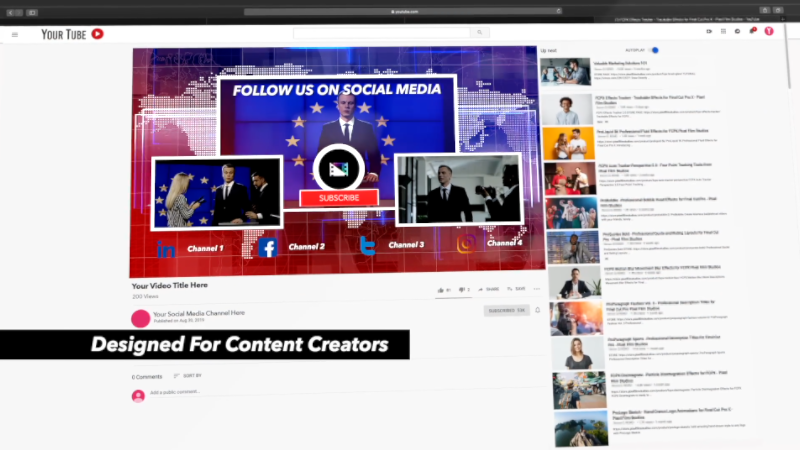The image size is (800, 450).
Task: Click the circular film logo above Subscribe
Action: point(338,169)
